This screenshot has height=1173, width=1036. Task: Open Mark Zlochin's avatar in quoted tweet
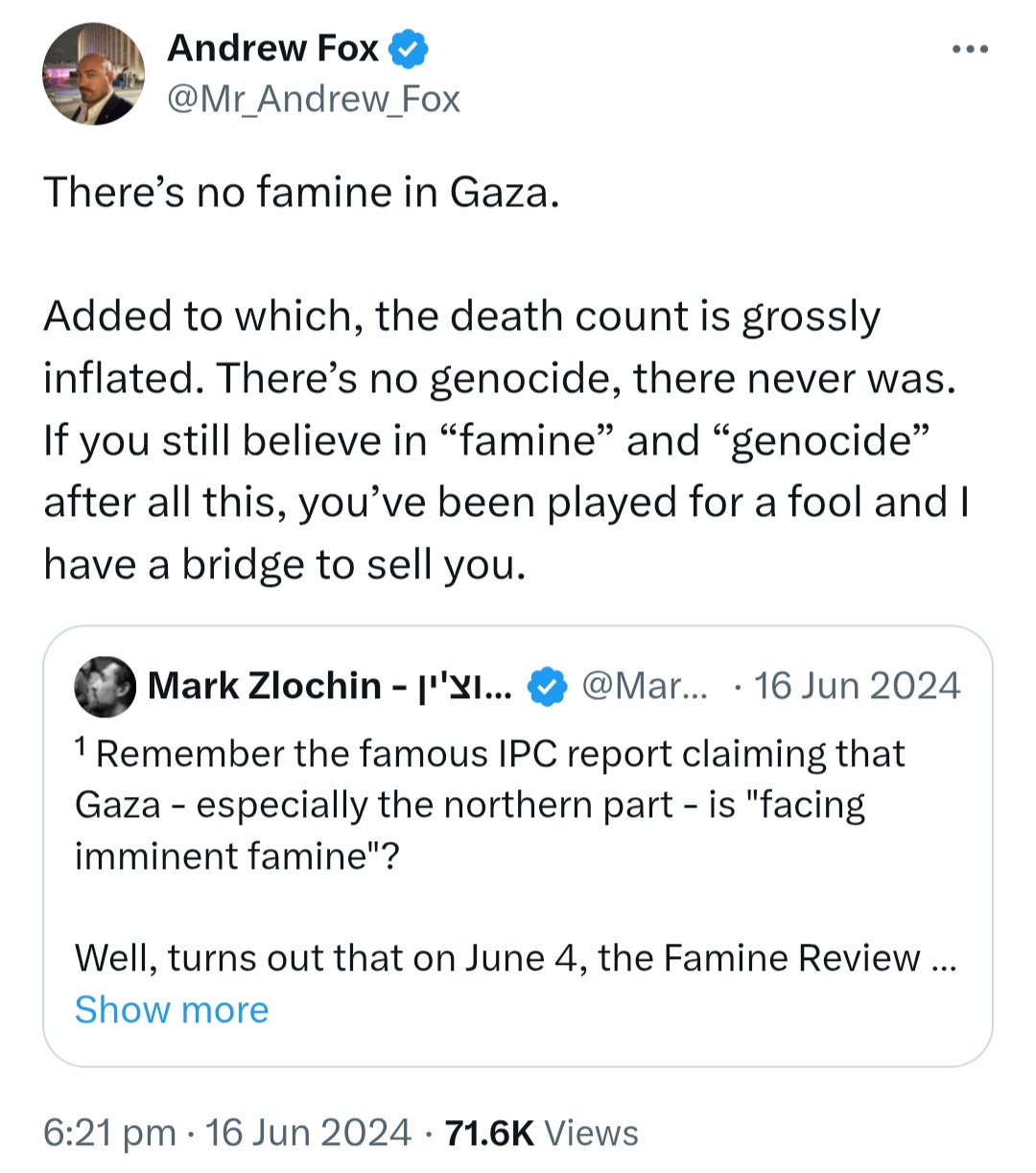(x=106, y=687)
